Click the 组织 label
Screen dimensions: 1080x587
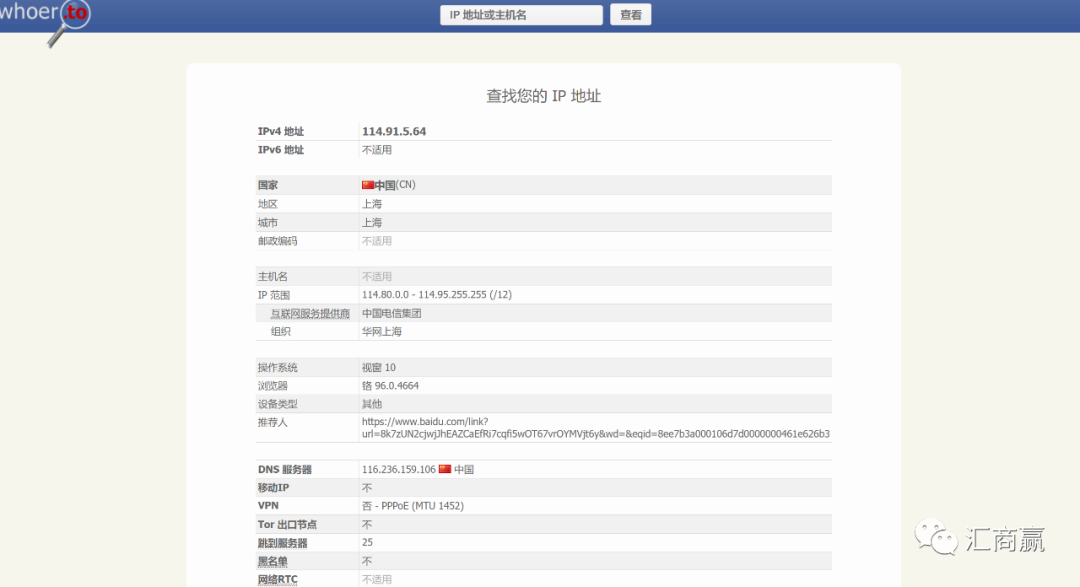click(x=280, y=331)
